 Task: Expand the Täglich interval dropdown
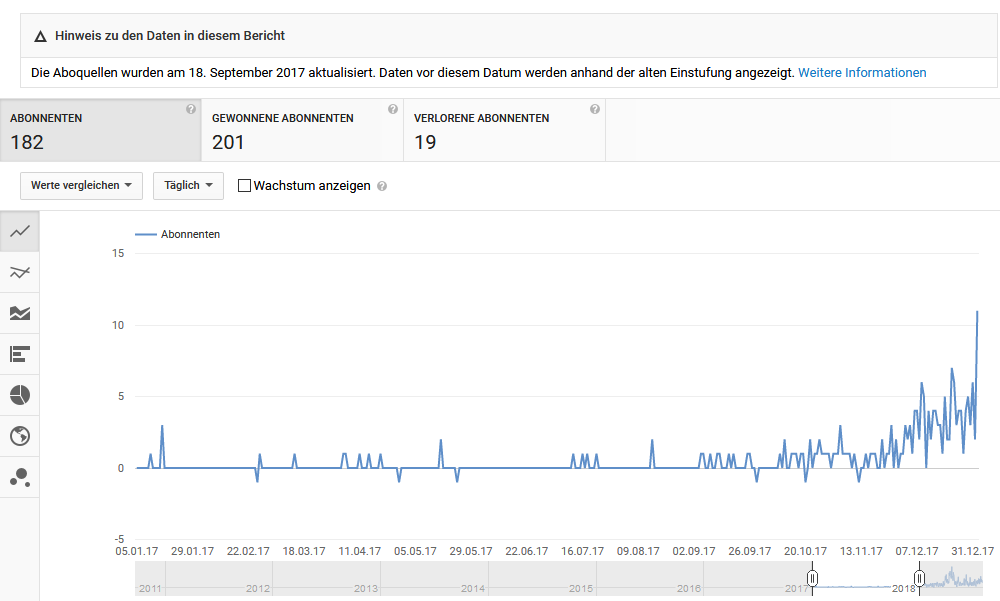[x=188, y=185]
